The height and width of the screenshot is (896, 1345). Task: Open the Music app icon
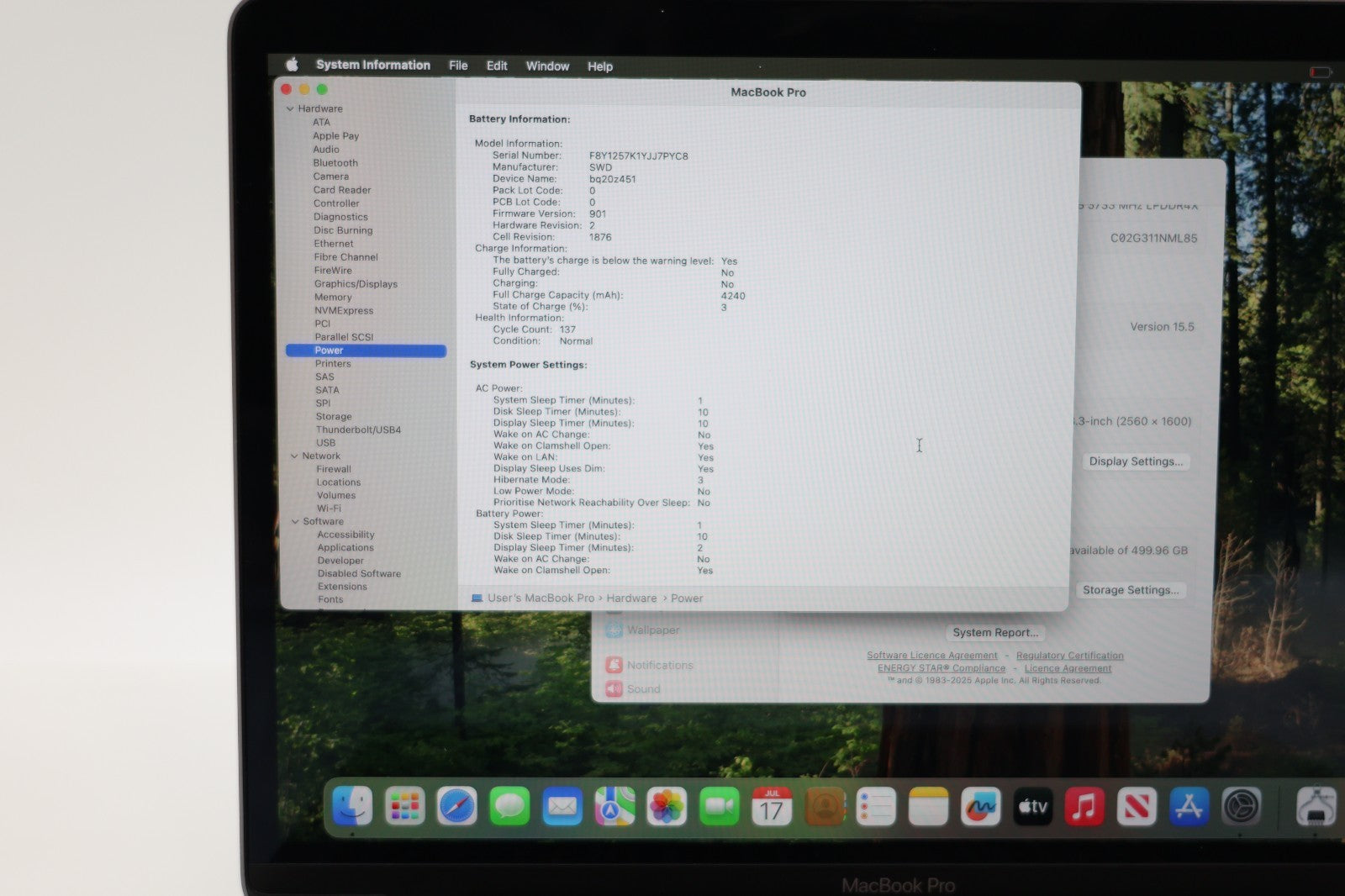(x=1084, y=808)
